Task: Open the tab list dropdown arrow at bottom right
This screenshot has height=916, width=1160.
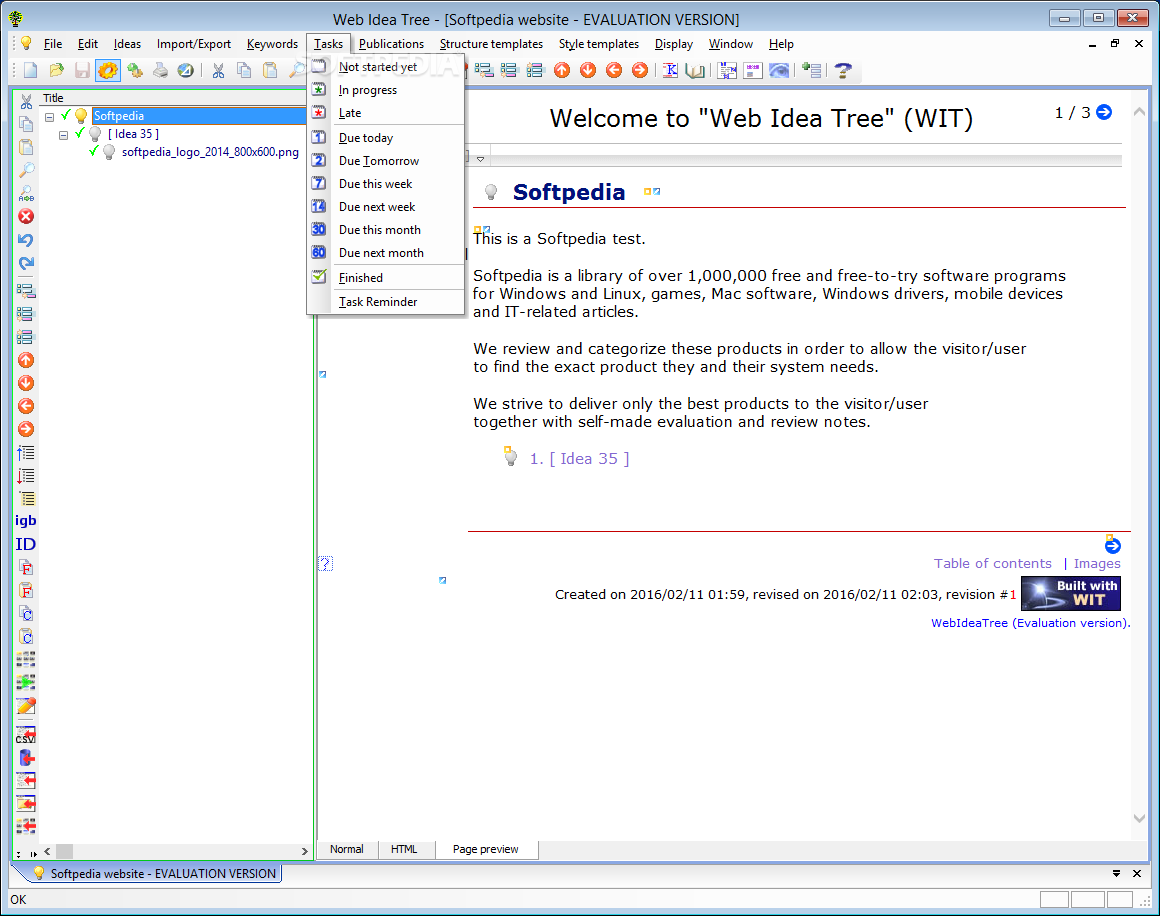Action: point(1116,874)
